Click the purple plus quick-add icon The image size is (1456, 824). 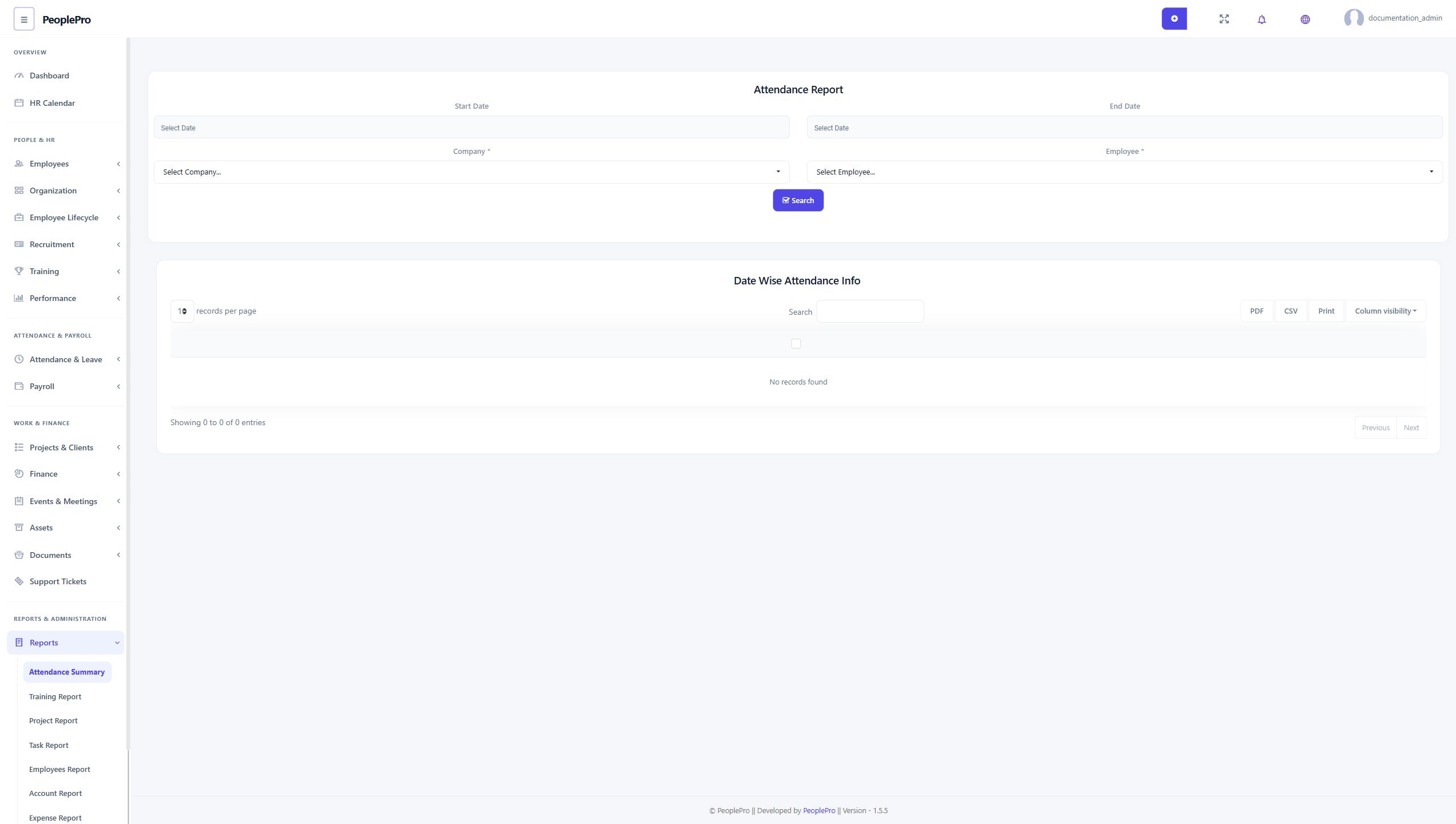tap(1174, 19)
